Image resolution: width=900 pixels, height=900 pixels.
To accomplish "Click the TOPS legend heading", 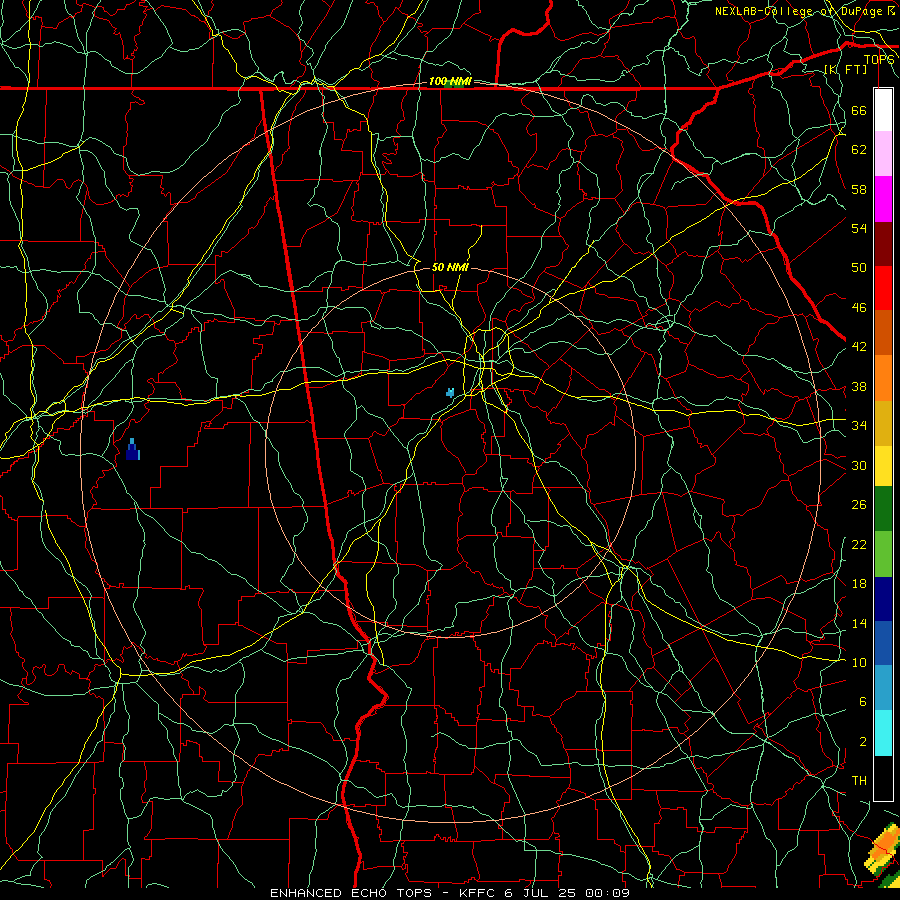I will coord(879,59).
